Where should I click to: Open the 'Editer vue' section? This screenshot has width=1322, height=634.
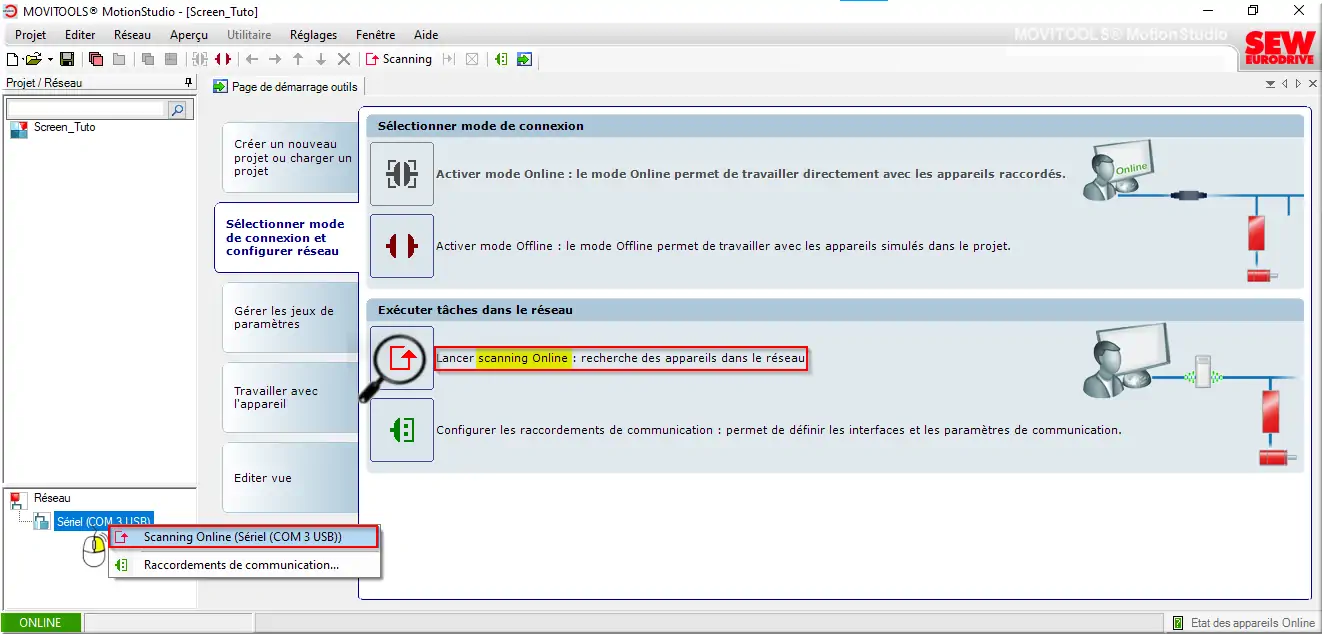coord(290,478)
